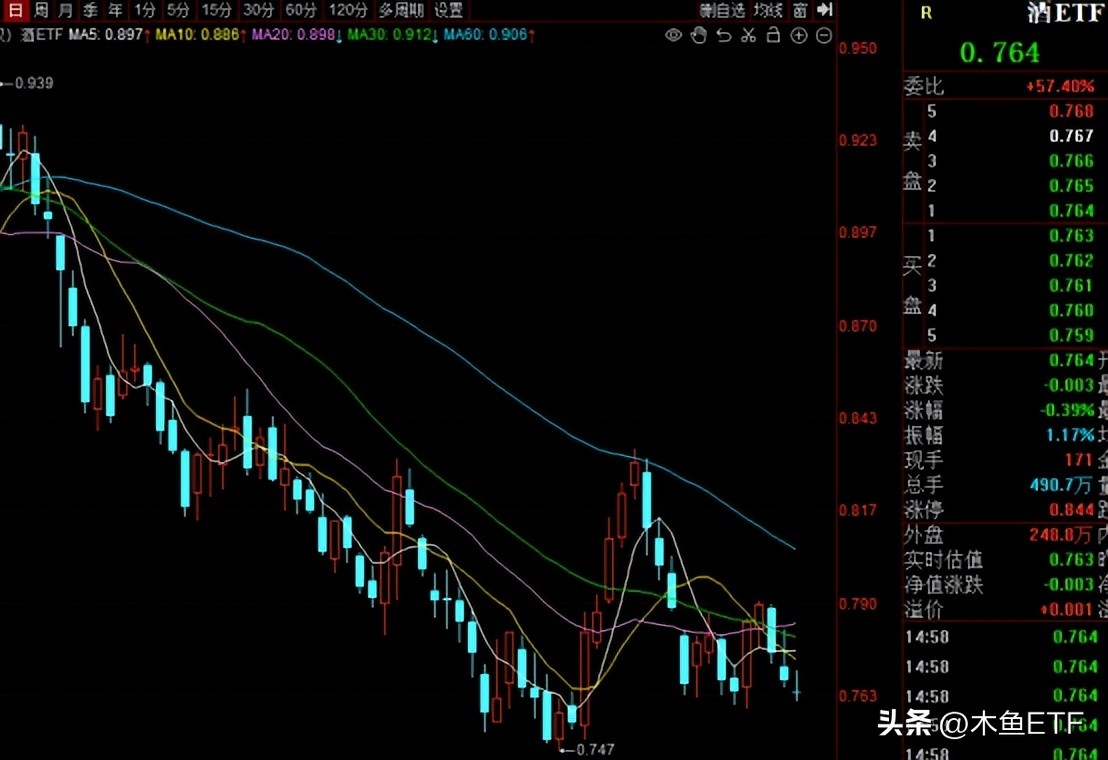Switch to yearly (年) chart period
The width and height of the screenshot is (1108, 760).
click(x=115, y=10)
